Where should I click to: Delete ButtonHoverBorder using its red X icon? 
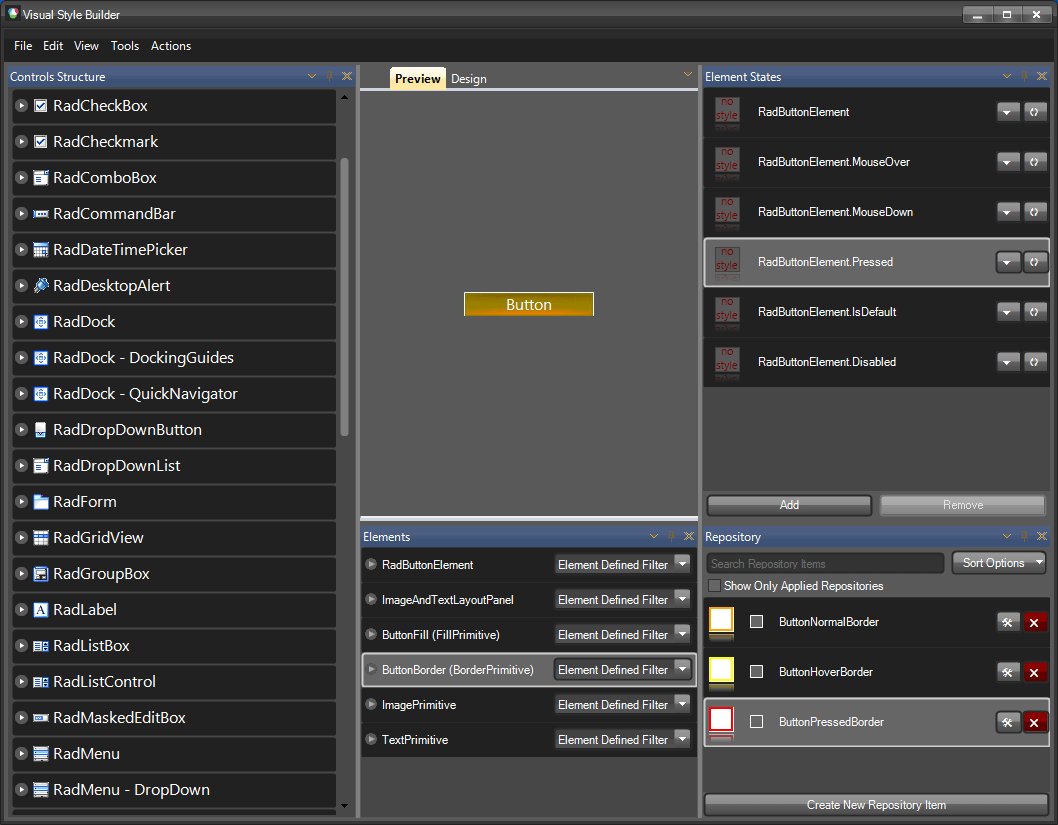(1035, 671)
